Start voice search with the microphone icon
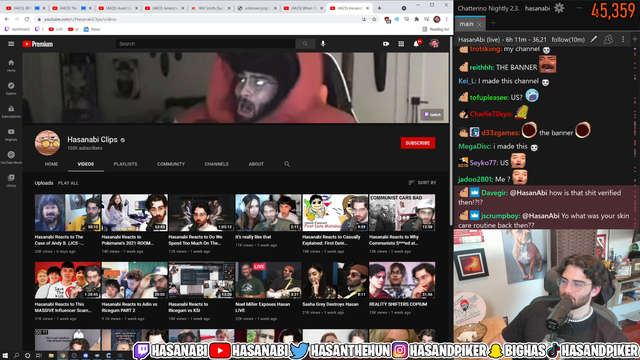 tap(323, 44)
